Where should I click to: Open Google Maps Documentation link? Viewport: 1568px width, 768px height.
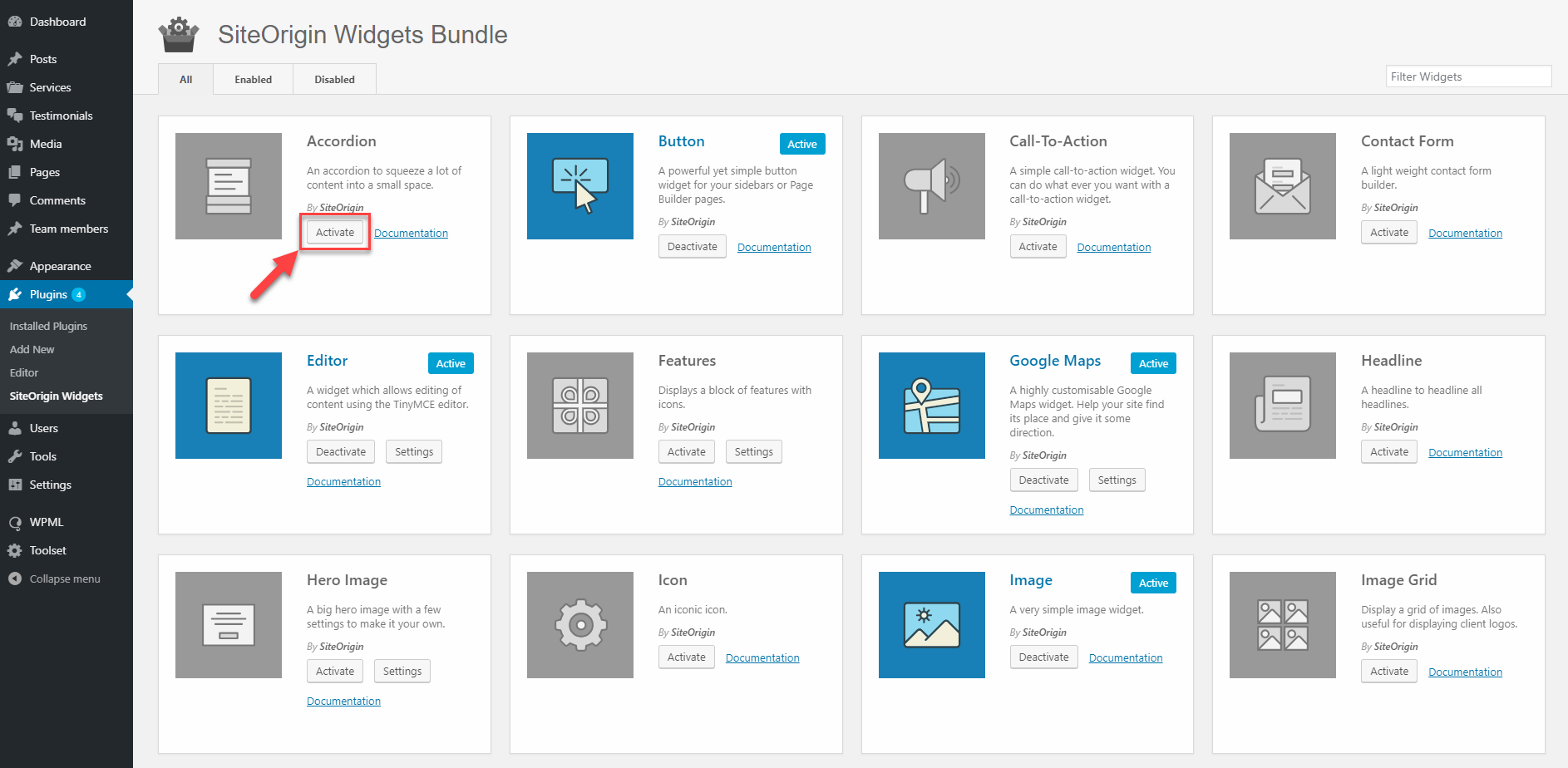pos(1047,510)
